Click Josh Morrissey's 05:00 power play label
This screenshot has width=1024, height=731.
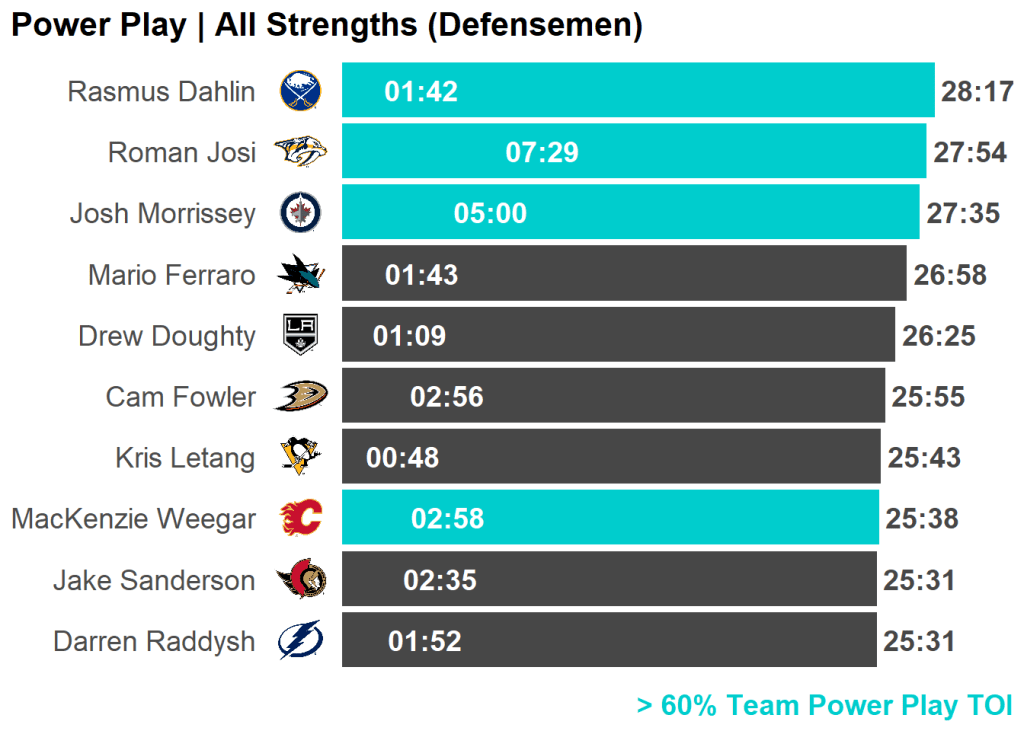pyautogui.click(x=490, y=214)
